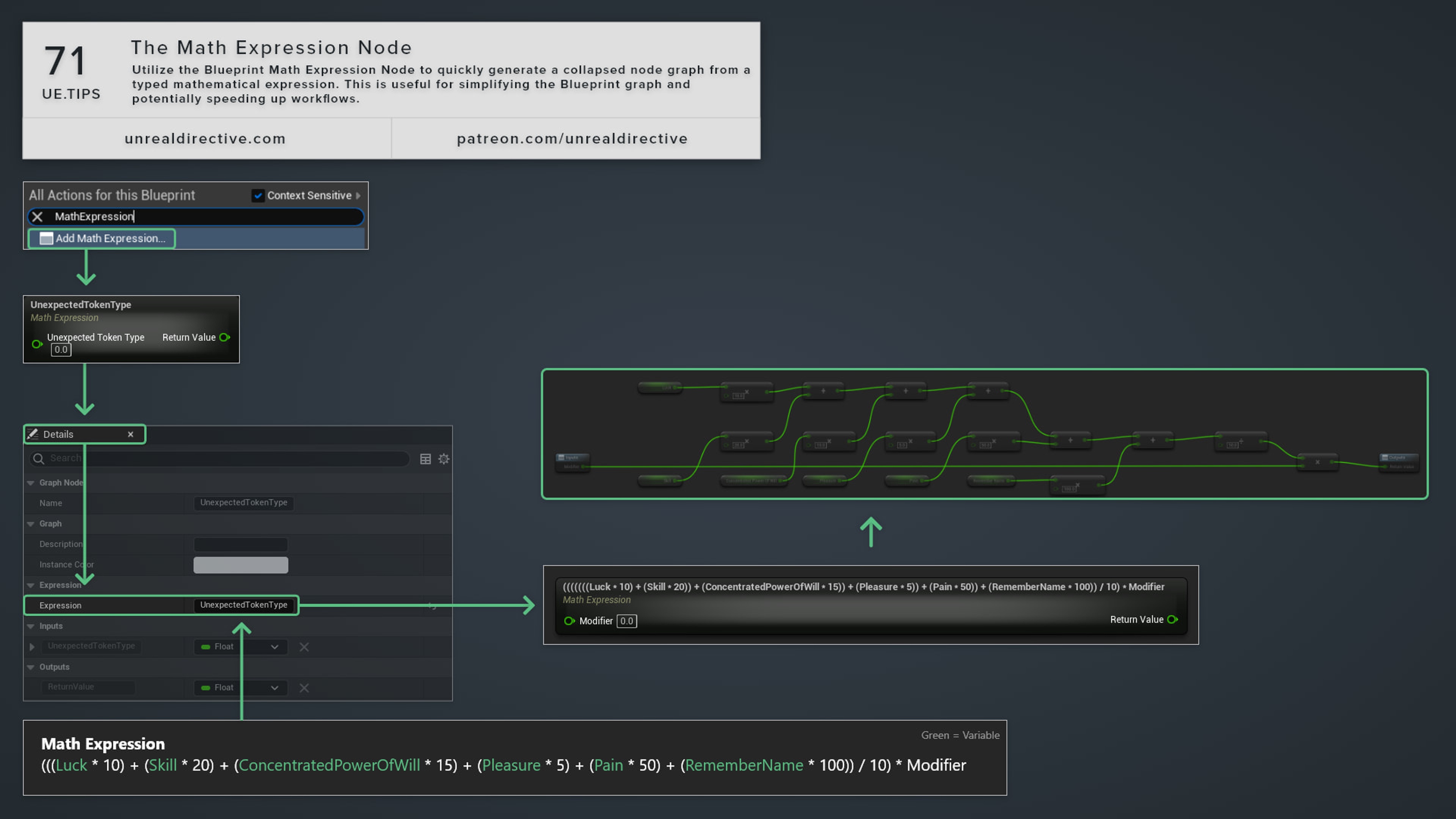This screenshot has width=1456, height=819.
Task: Select Add Math Expression from the results
Action: pyautogui.click(x=111, y=238)
